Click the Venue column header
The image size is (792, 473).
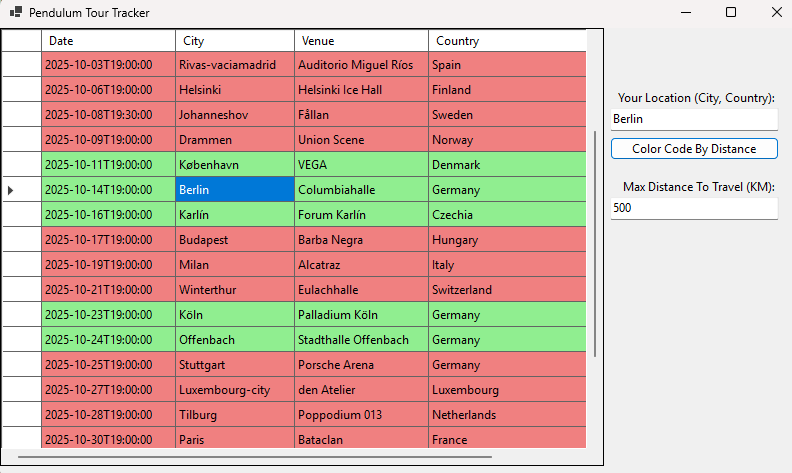pos(361,41)
